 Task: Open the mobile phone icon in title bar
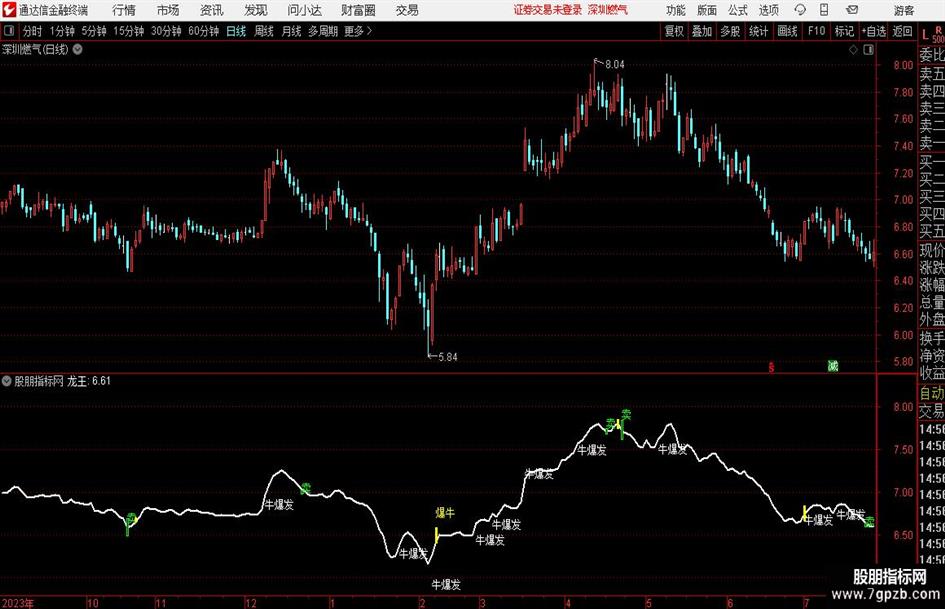(823, 10)
